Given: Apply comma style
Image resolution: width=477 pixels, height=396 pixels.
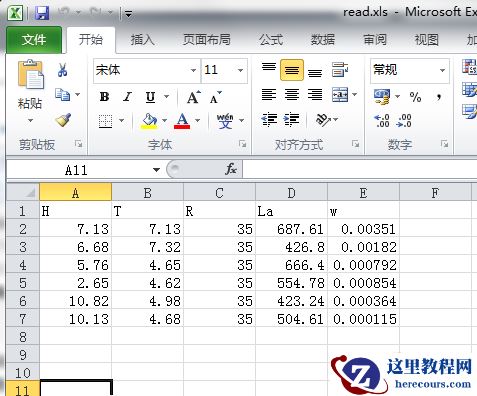Looking at the screenshot, I should [x=439, y=97].
